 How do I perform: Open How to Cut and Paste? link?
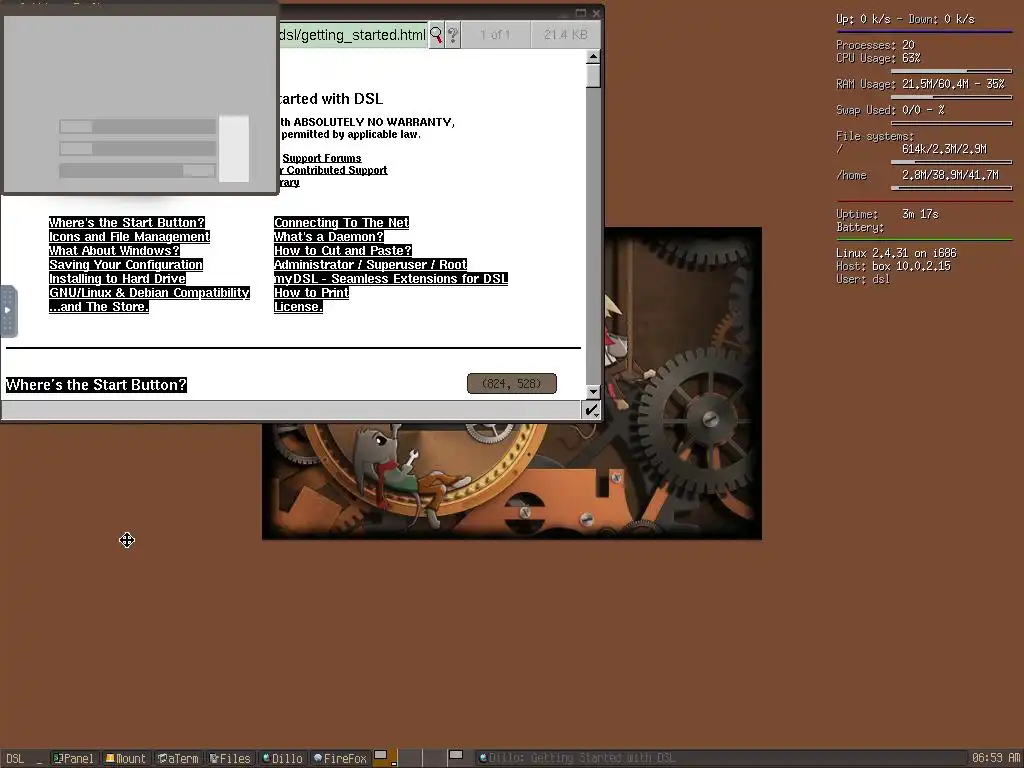pos(343,251)
